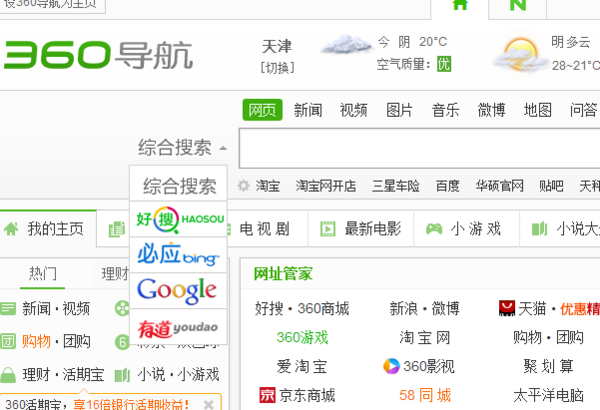This screenshot has width=600, height=410.
Task: Open the green N browser tab icon
Action: (518, 5)
